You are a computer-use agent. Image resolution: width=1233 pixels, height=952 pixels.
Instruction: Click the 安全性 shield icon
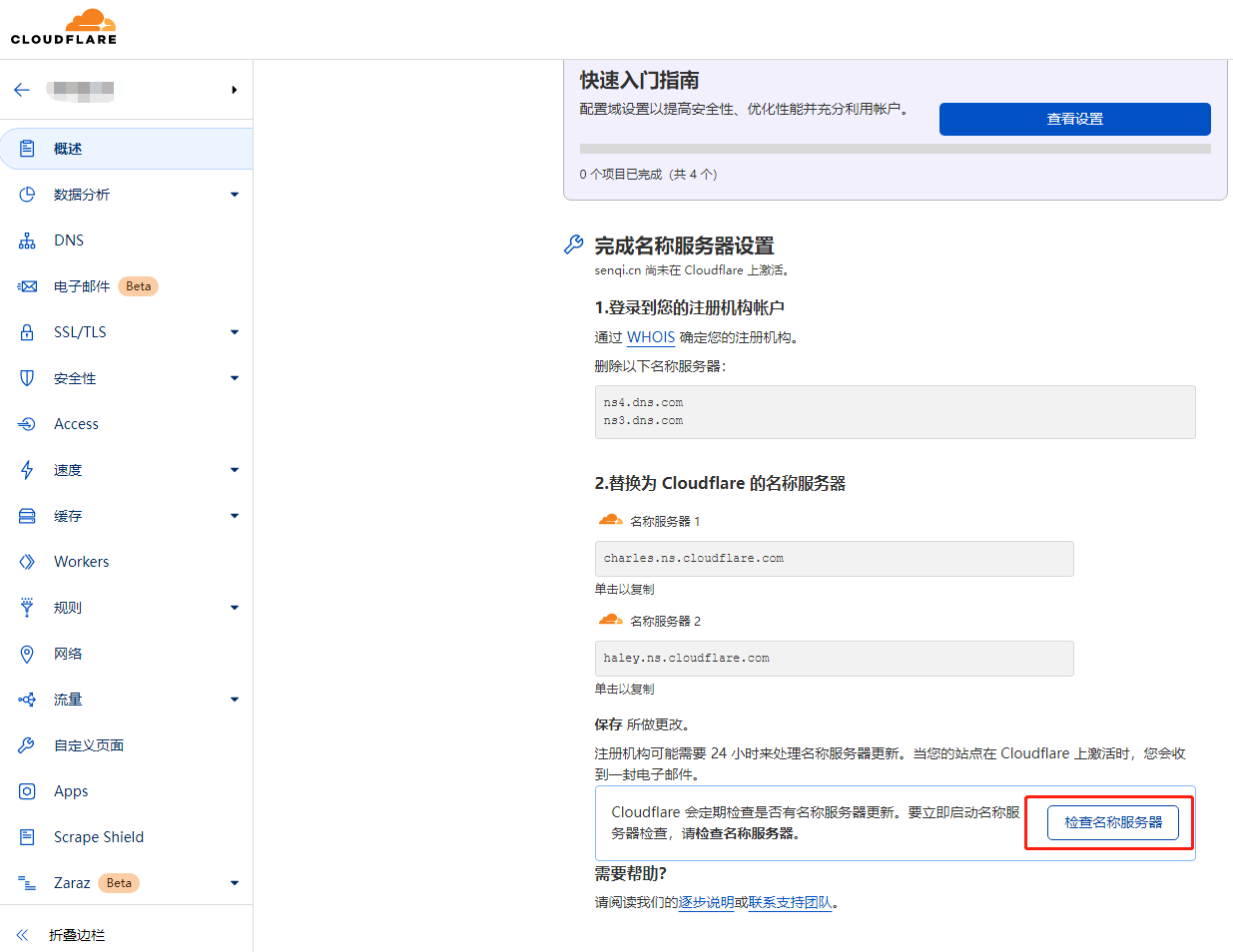[x=27, y=378]
